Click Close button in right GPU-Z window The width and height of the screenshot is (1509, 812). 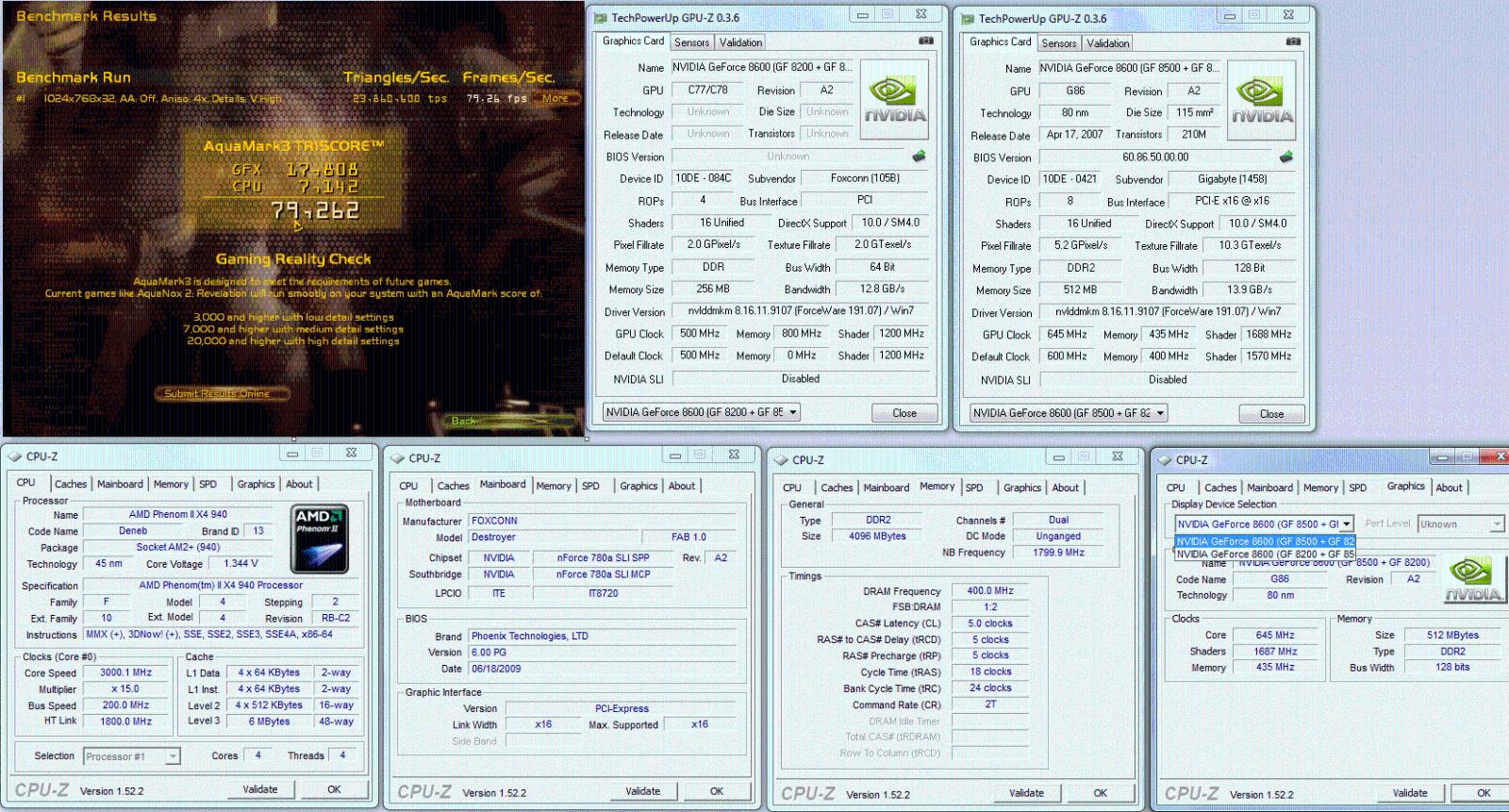[x=1271, y=414]
